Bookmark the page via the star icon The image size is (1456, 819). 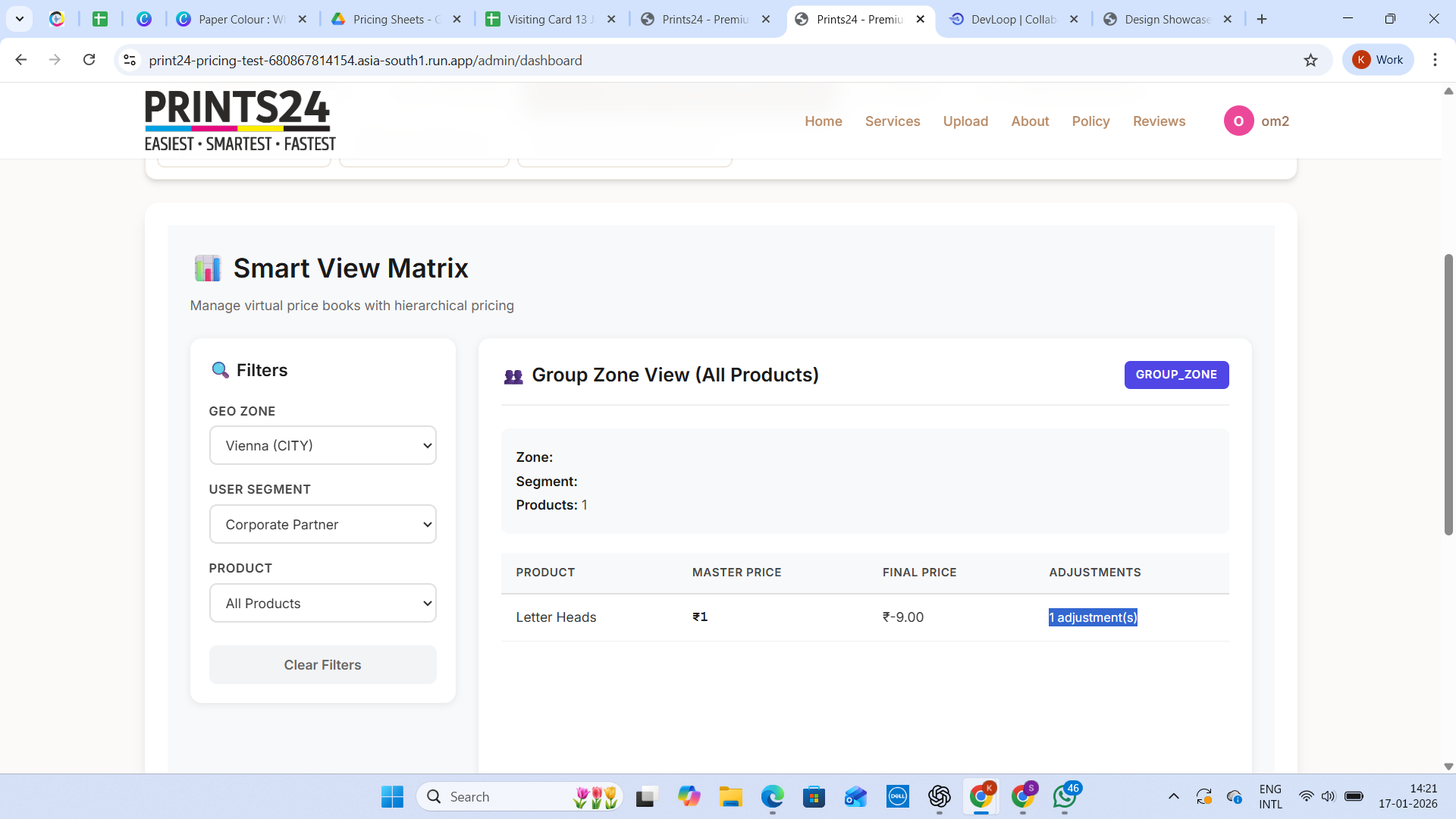pos(1311,60)
